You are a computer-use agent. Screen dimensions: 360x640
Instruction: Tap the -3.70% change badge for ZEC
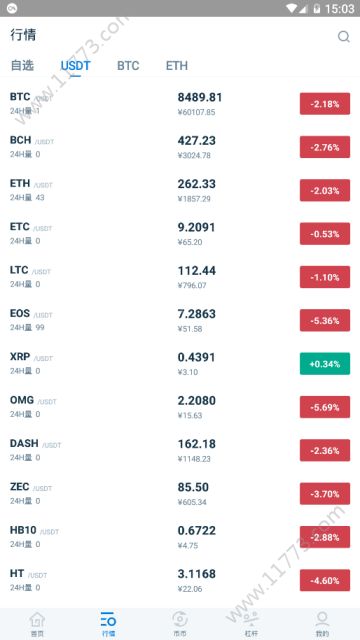pos(325,493)
